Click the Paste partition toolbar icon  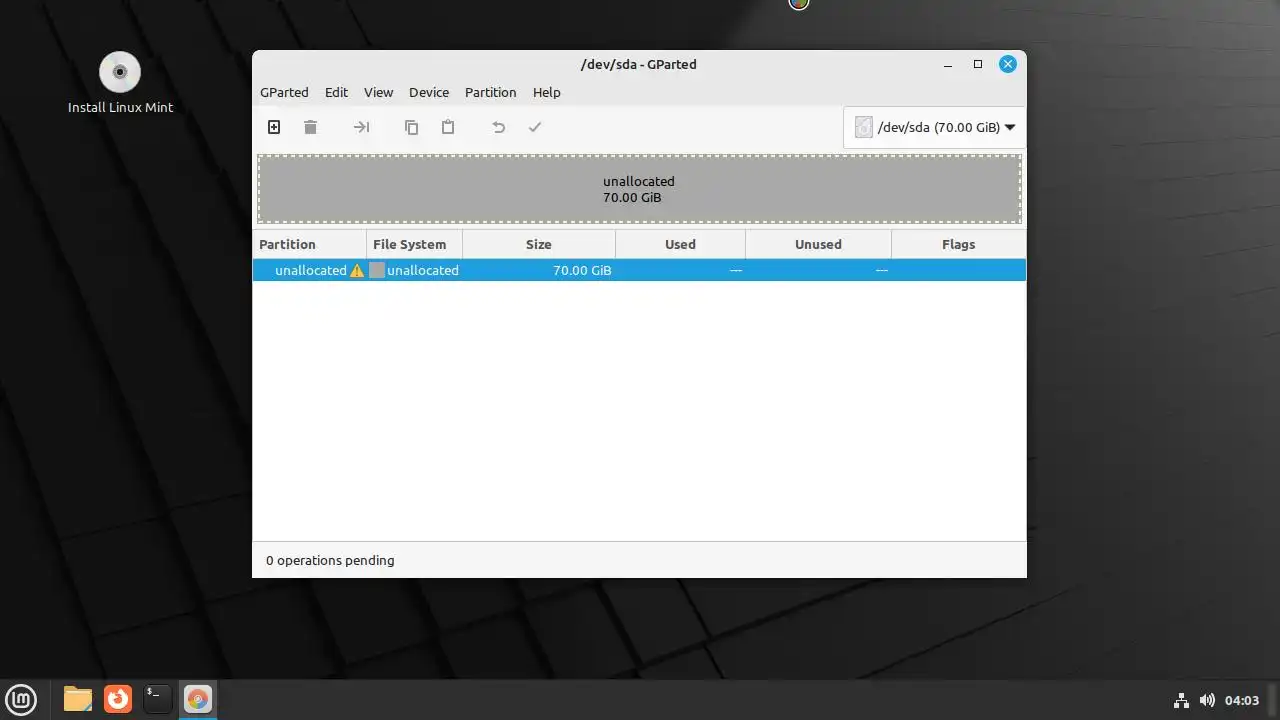point(448,127)
